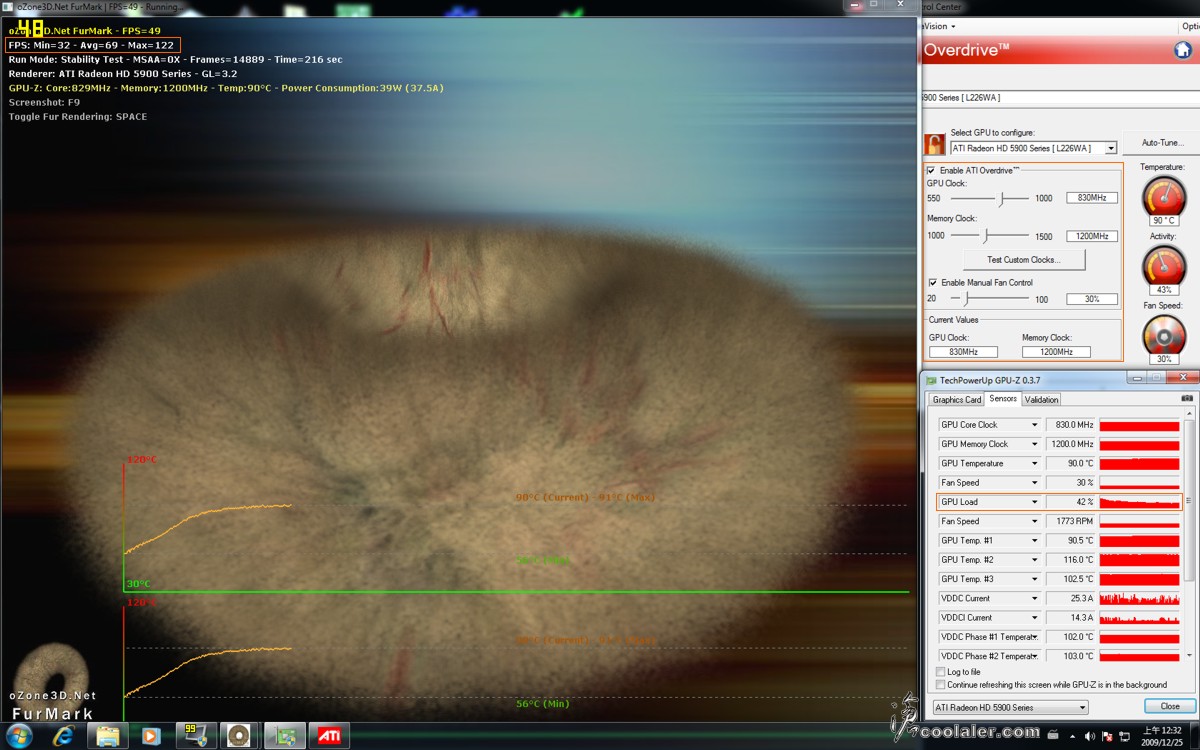Click the Test Custom Clocks button
The width and height of the screenshot is (1200, 750).
pos(1024,260)
